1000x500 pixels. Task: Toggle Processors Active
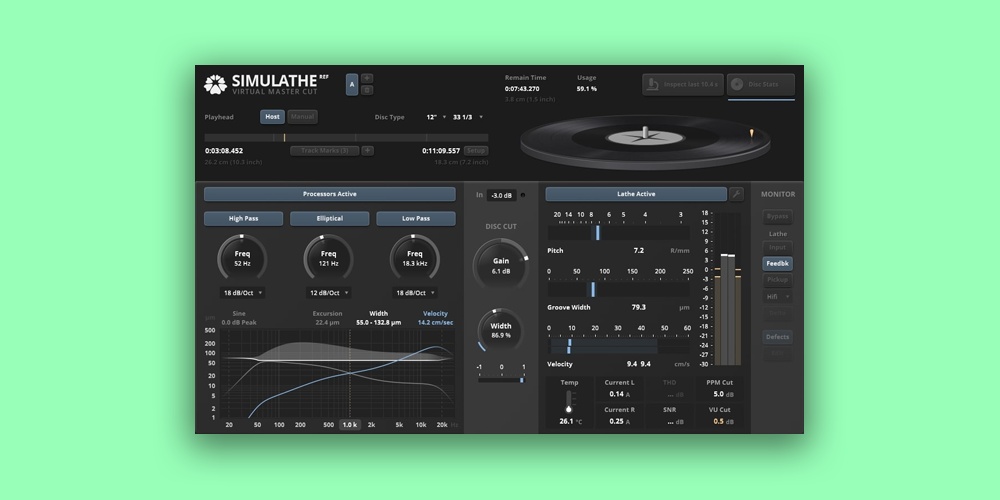point(330,194)
